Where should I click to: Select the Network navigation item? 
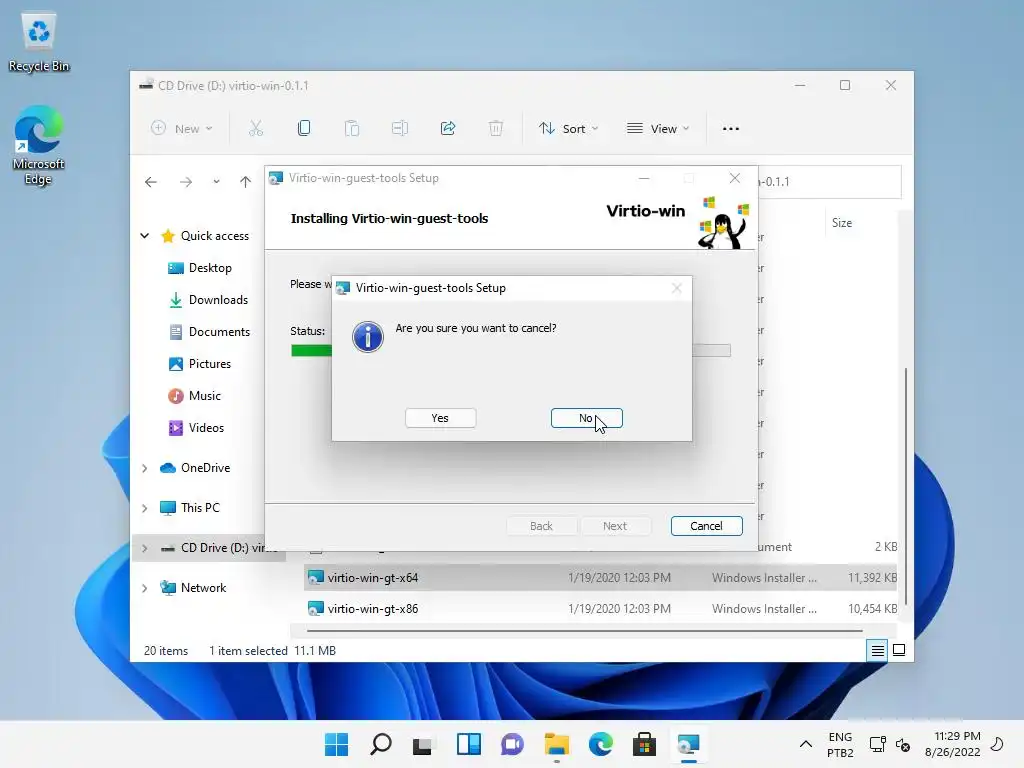pyautogui.click(x=193, y=588)
